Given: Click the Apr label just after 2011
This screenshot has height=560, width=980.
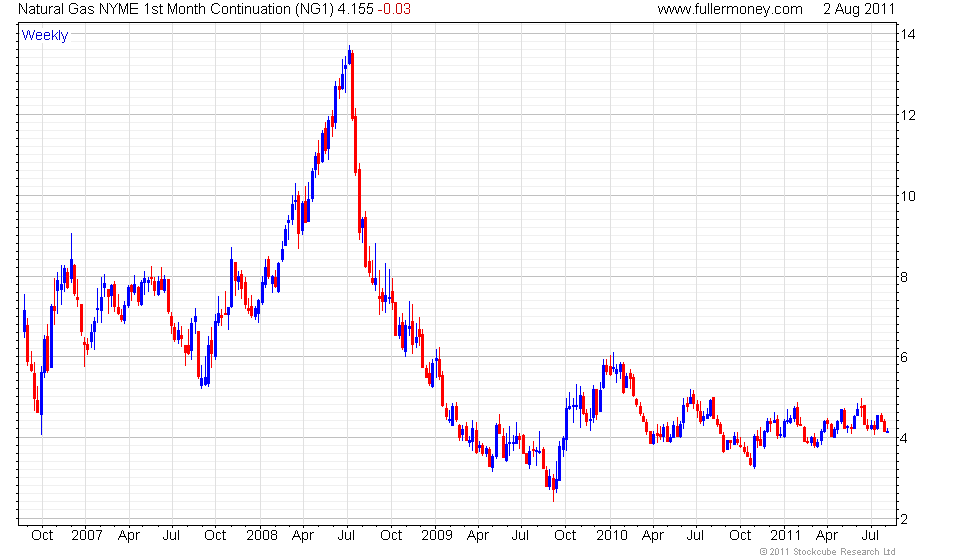Looking at the screenshot, I should click(x=827, y=536).
